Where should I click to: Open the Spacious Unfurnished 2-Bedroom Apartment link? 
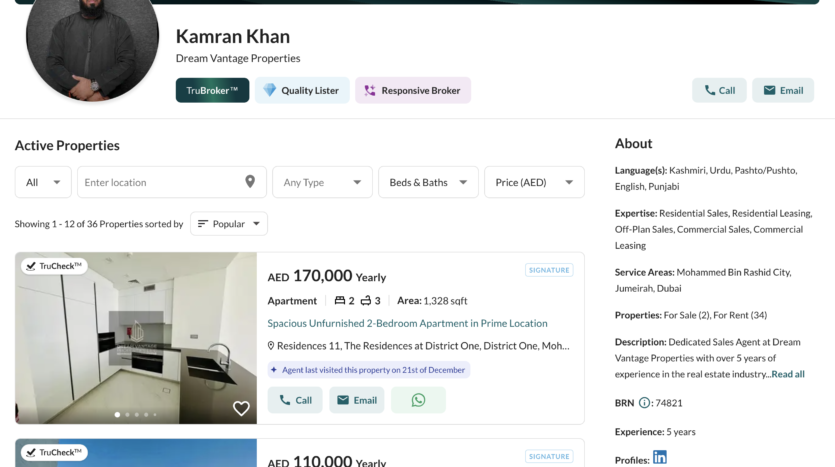coord(407,323)
